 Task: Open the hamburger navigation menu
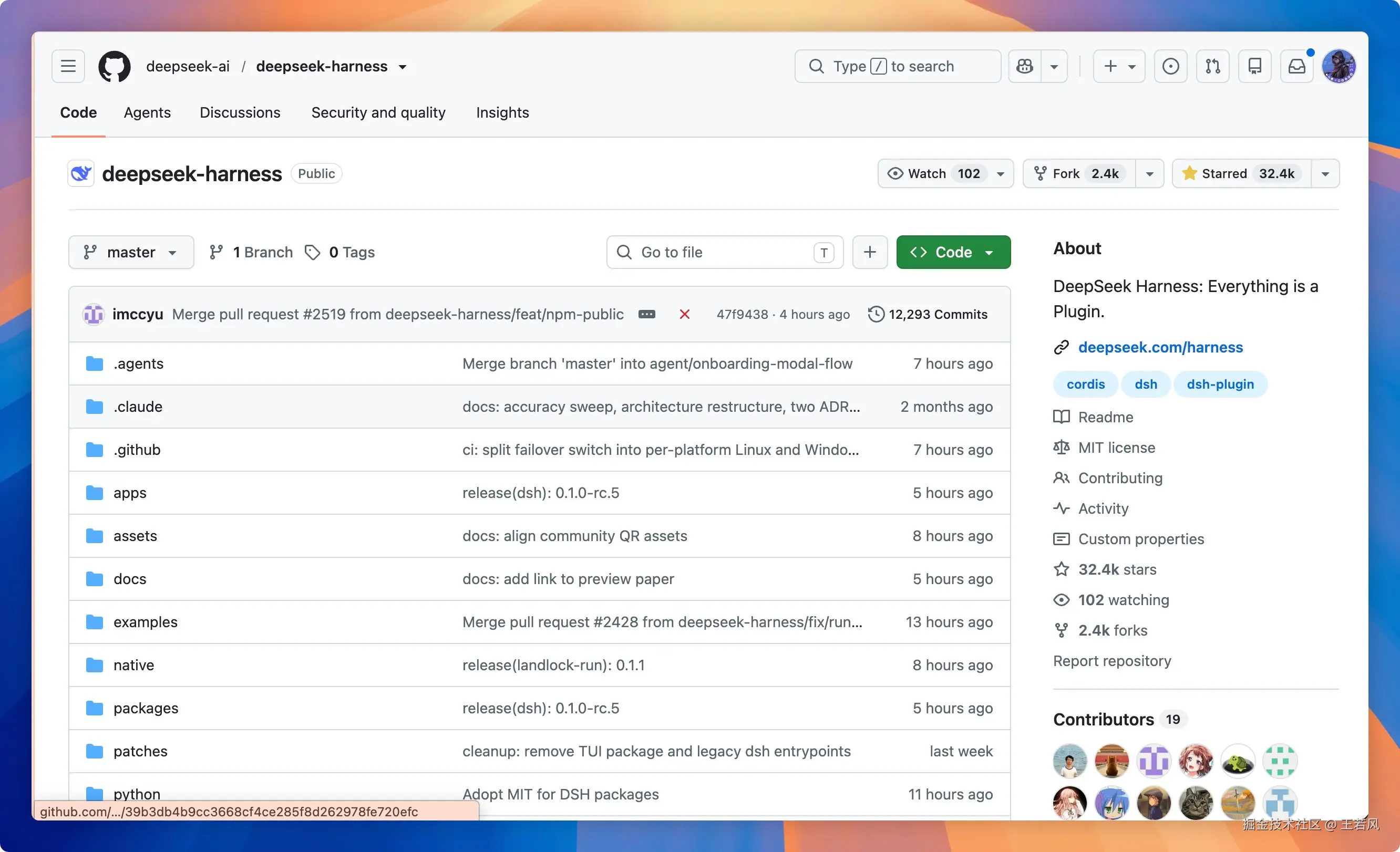[x=68, y=67]
